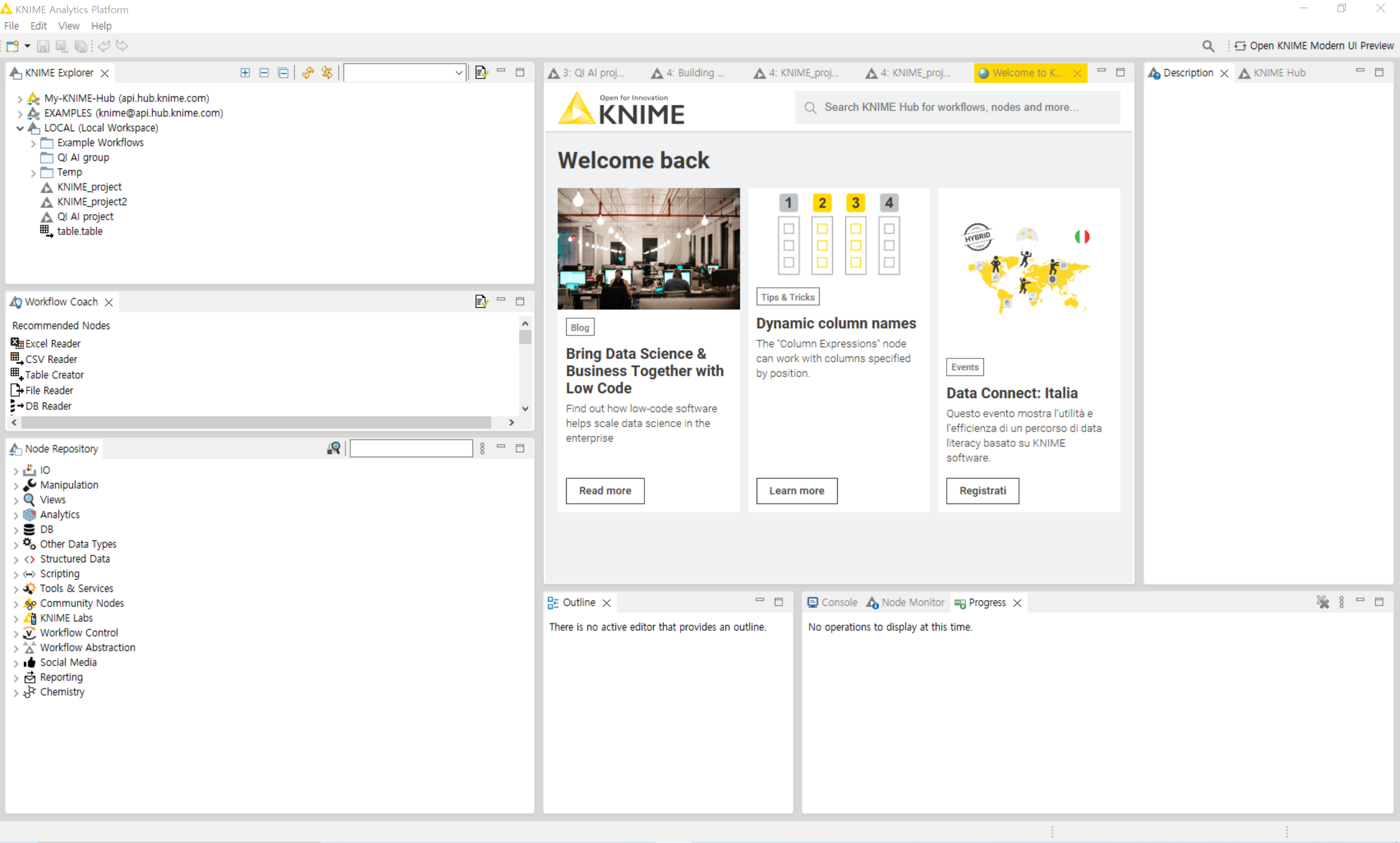Click the Registrati button for Data Connect: Italia
The width and height of the screenshot is (1400, 843).
tap(982, 491)
